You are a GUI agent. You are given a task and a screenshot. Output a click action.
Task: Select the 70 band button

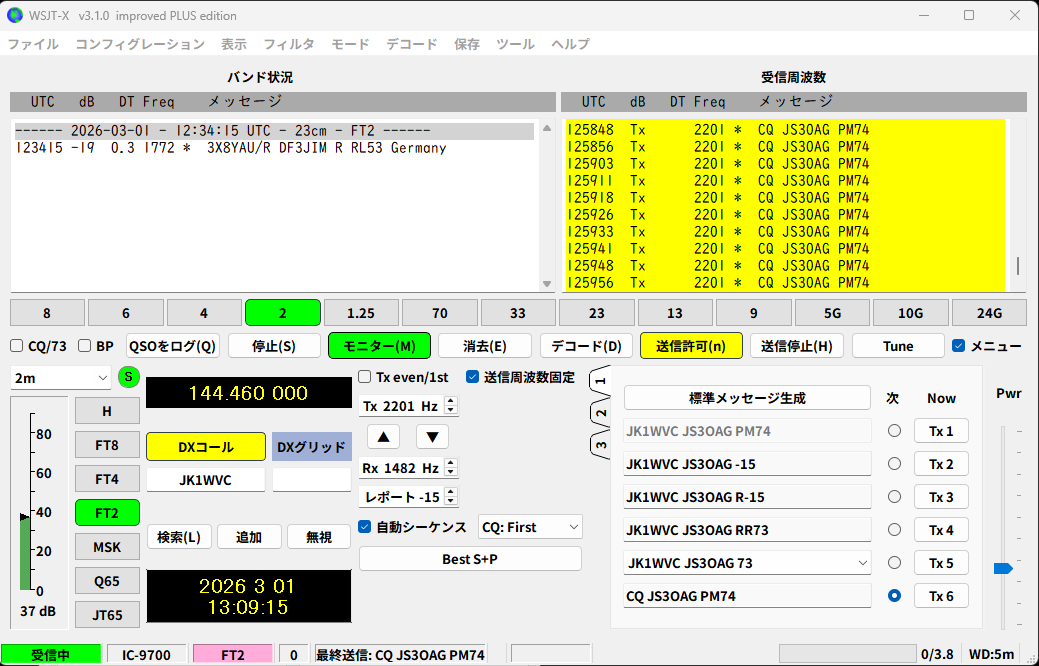coord(439,313)
